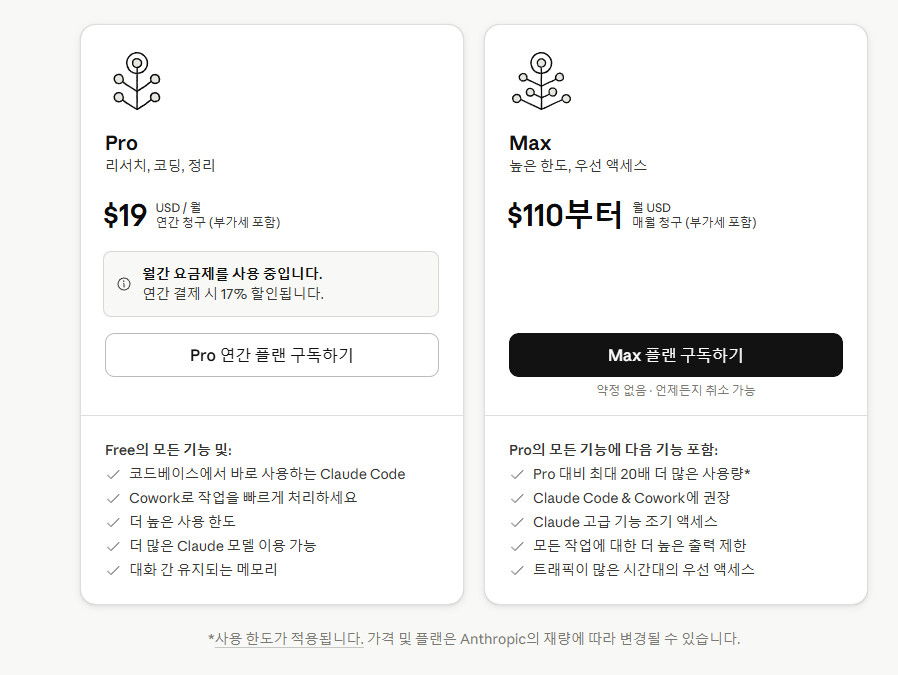Click checkmark beside Claude 고급 기능 조기 액세스
Image resolution: width=898 pixels, height=675 pixels.
coord(517,522)
